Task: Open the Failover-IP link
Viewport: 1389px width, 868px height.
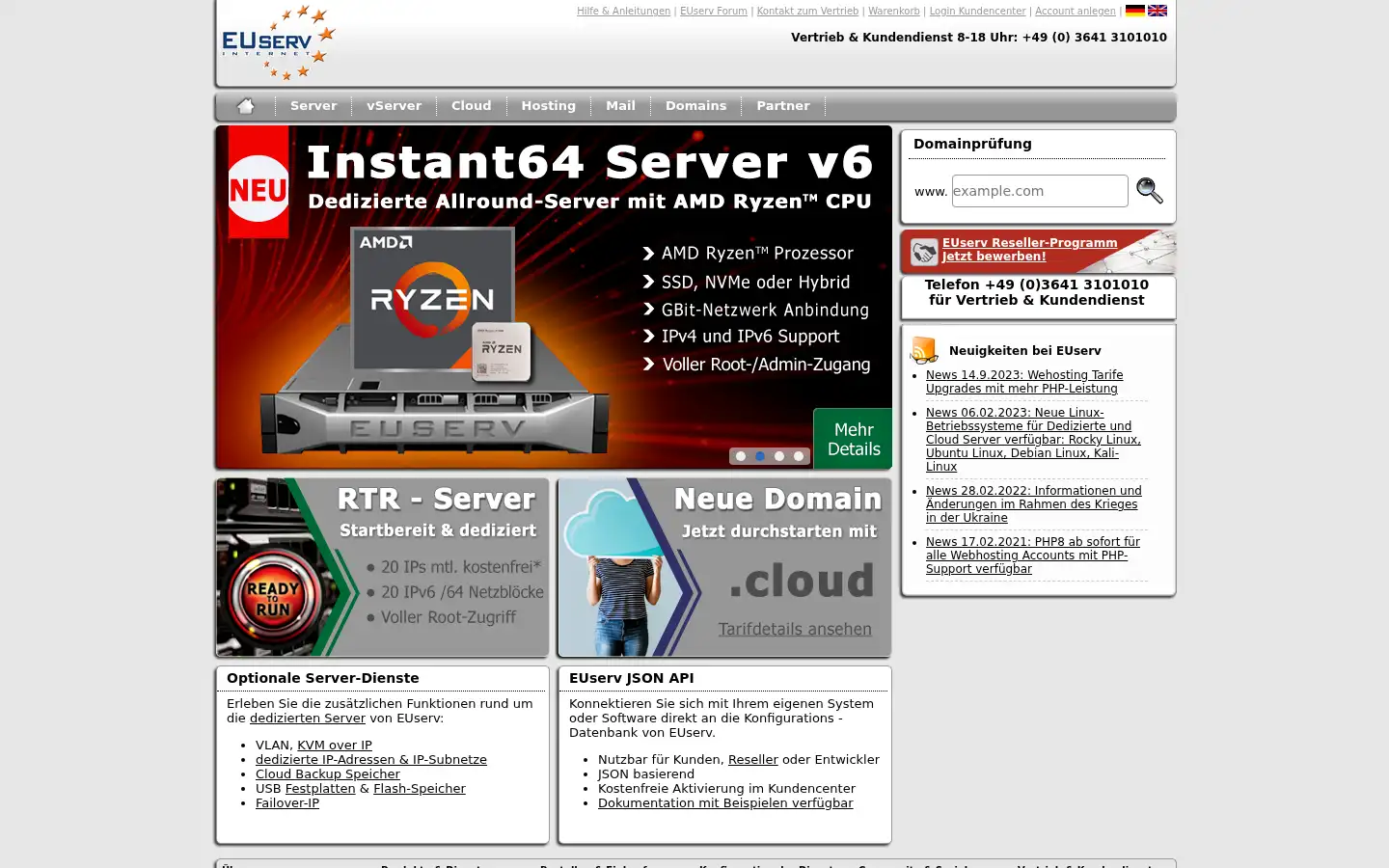Action: [287, 803]
